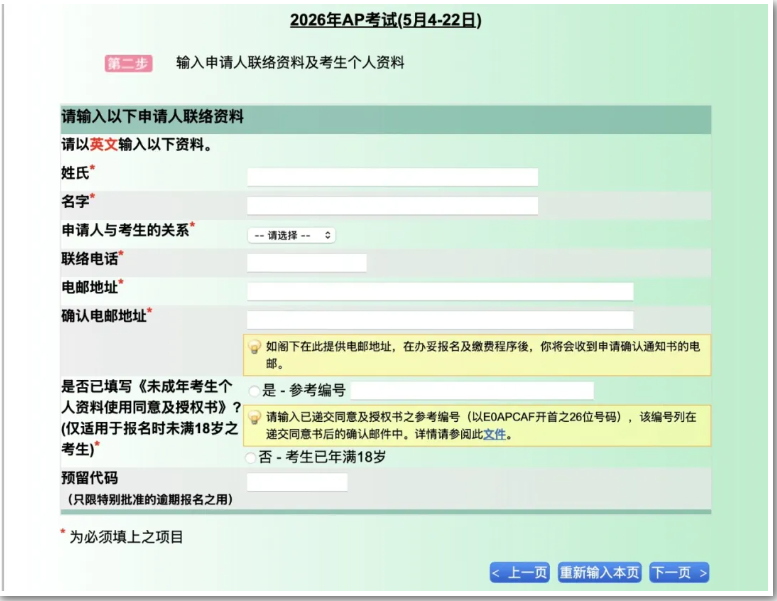This screenshot has height=601, width=777.
Task: Click the lightbulb icon beside email notice
Action: [254, 347]
